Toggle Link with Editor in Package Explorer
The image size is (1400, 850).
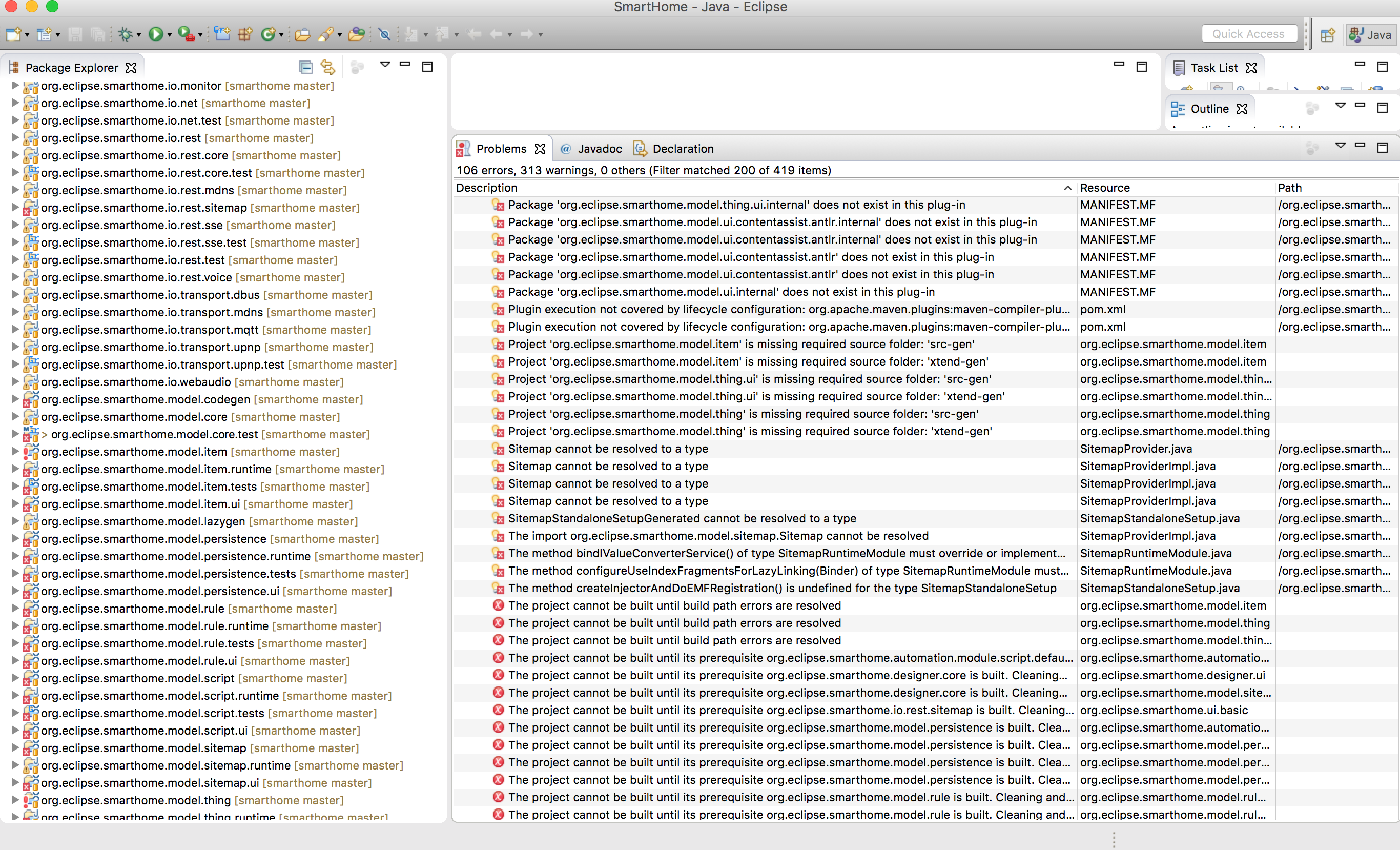328,67
